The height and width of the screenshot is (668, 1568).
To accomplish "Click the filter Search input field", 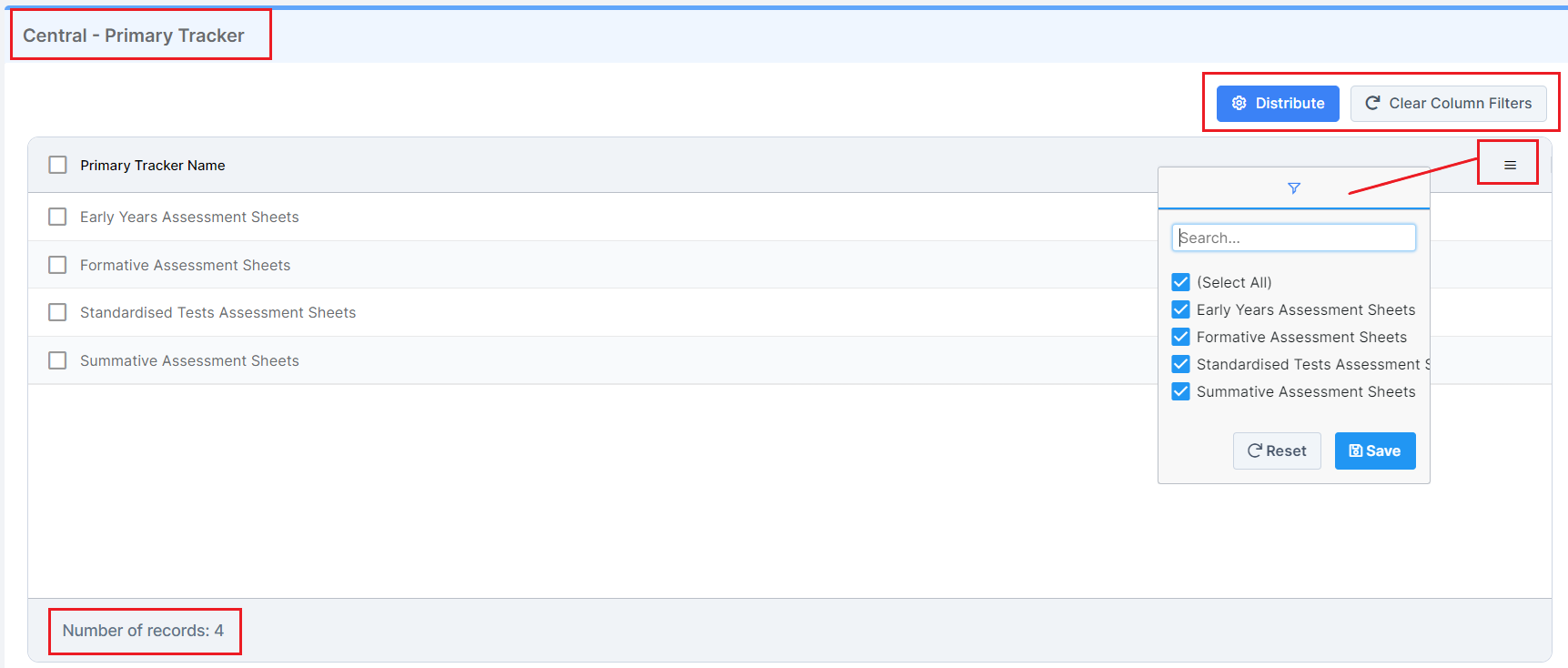I will (1293, 238).
